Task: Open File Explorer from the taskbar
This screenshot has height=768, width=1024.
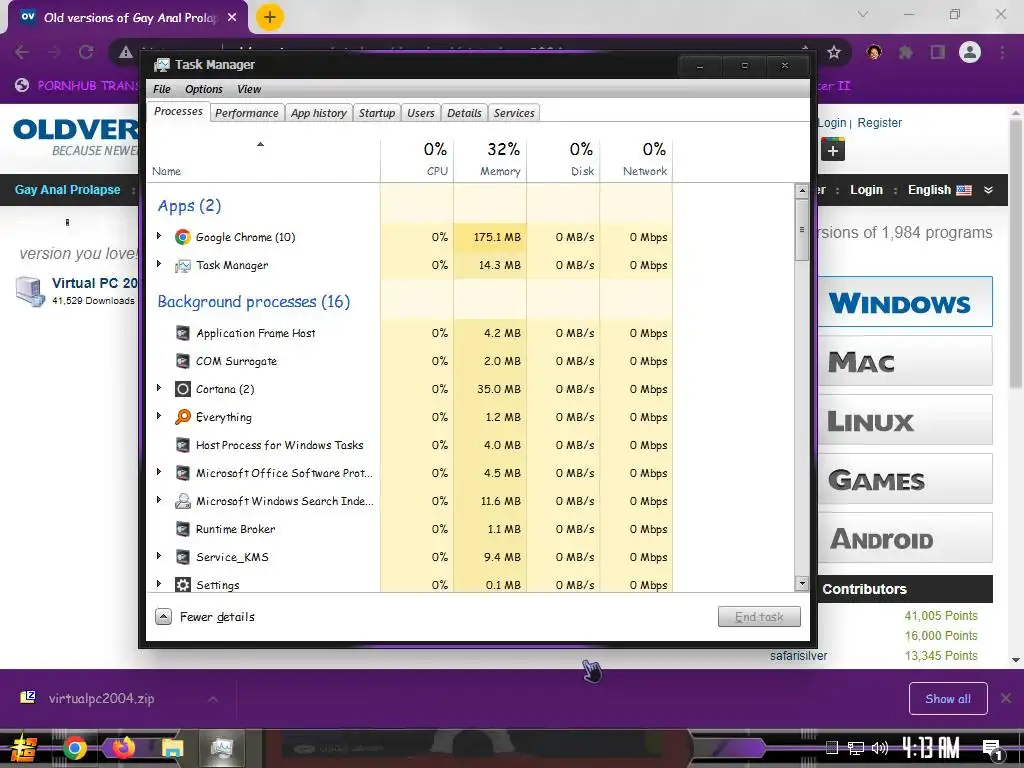Action: pyautogui.click(x=173, y=748)
